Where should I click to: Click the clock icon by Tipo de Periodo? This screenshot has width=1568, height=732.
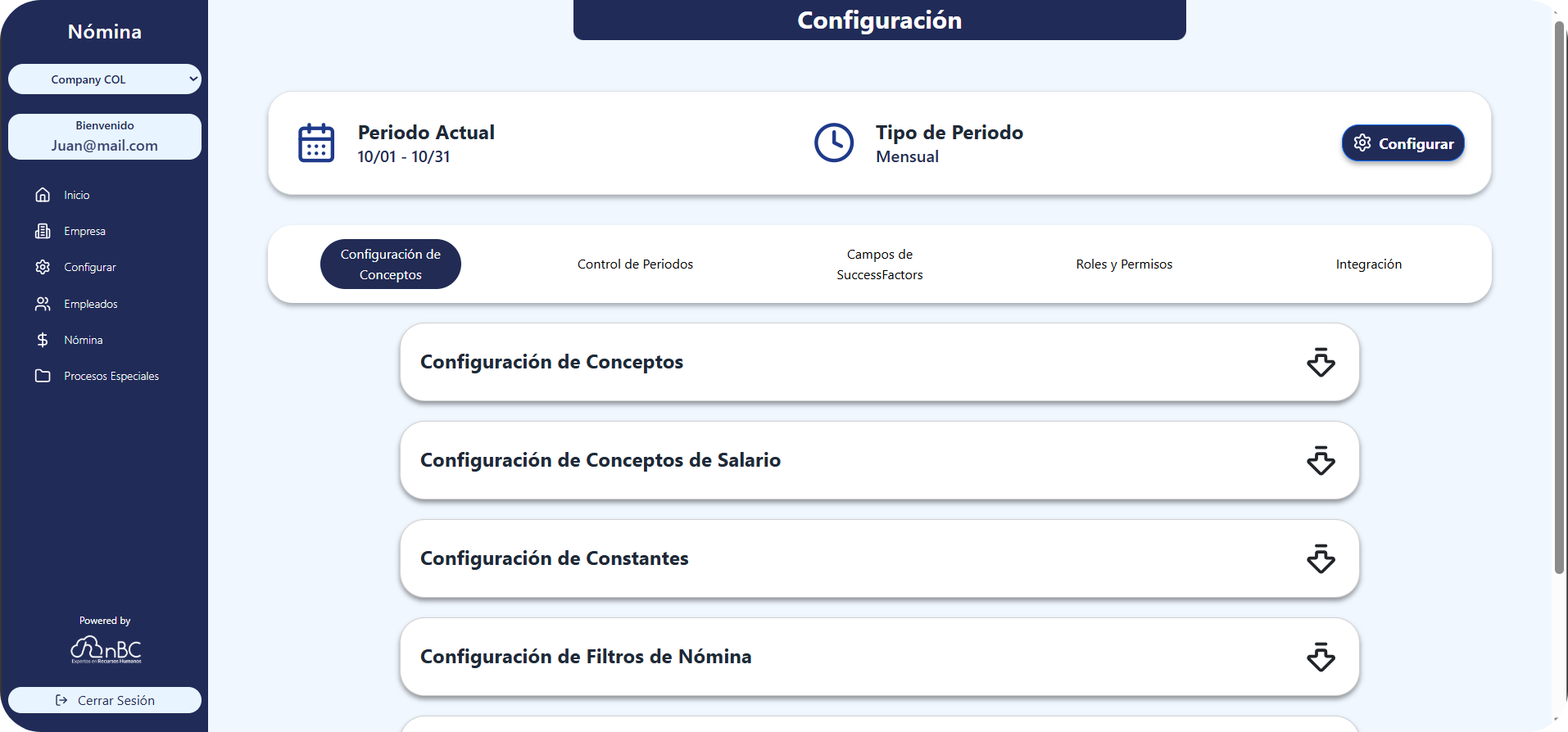[834, 143]
